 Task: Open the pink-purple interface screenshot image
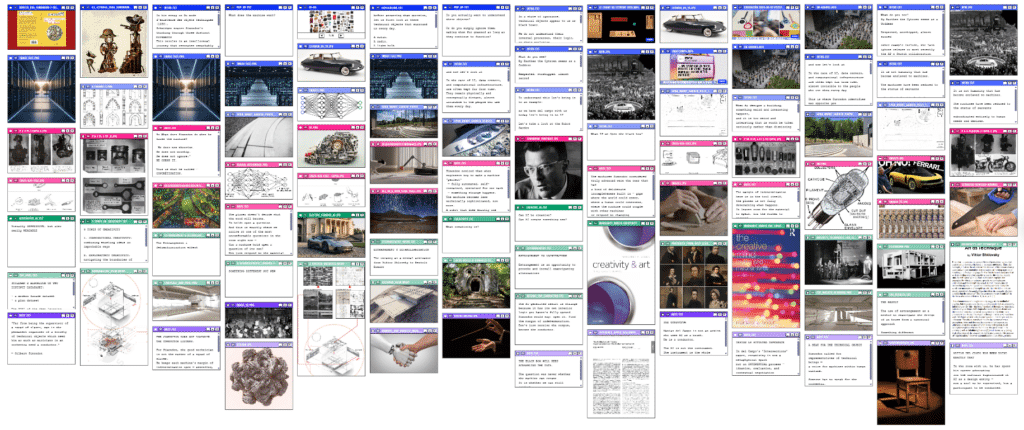(694, 67)
